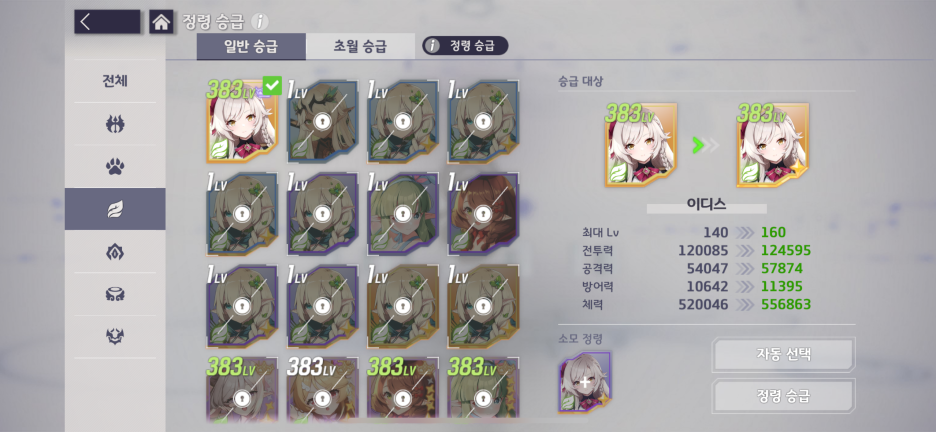Image resolution: width=936 pixels, height=432 pixels.
Task: Uncheck the selected 383LV spirit card
Action: [x=242, y=121]
